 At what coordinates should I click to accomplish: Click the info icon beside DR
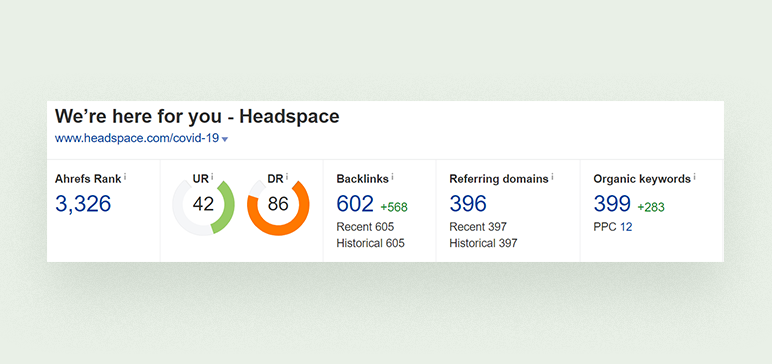click(287, 176)
